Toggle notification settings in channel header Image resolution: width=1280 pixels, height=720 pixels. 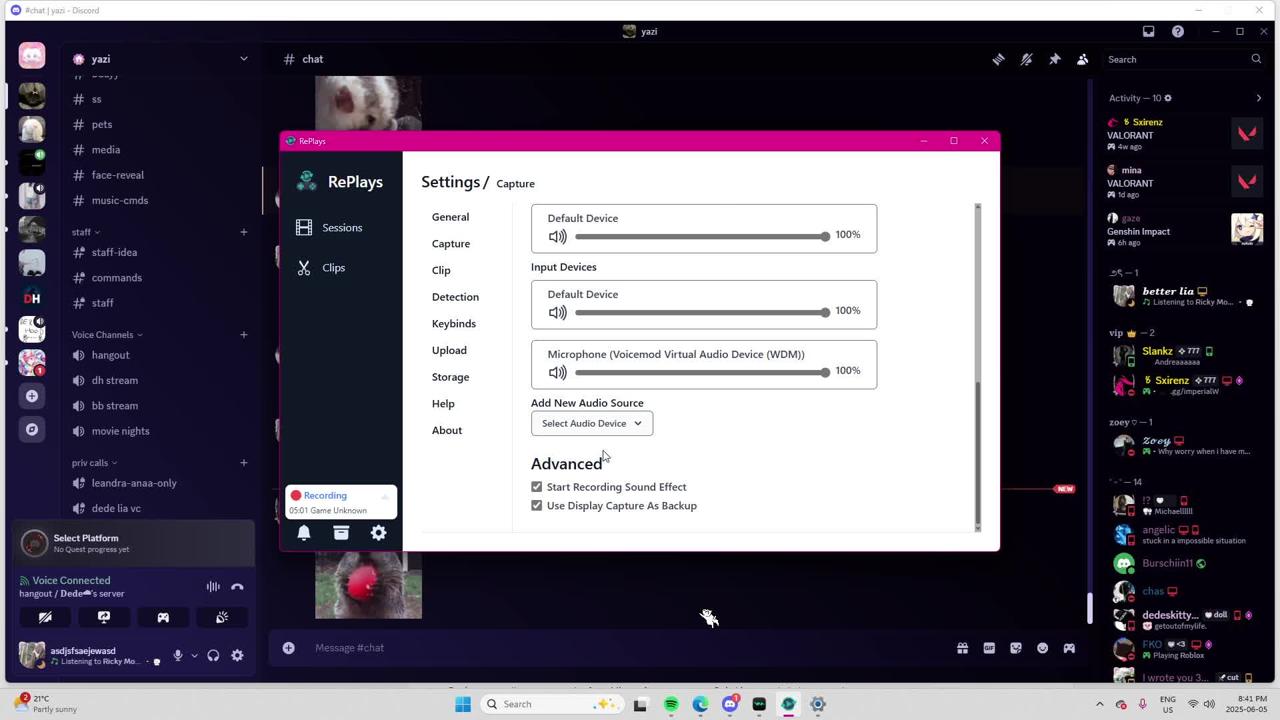pos(1026,59)
